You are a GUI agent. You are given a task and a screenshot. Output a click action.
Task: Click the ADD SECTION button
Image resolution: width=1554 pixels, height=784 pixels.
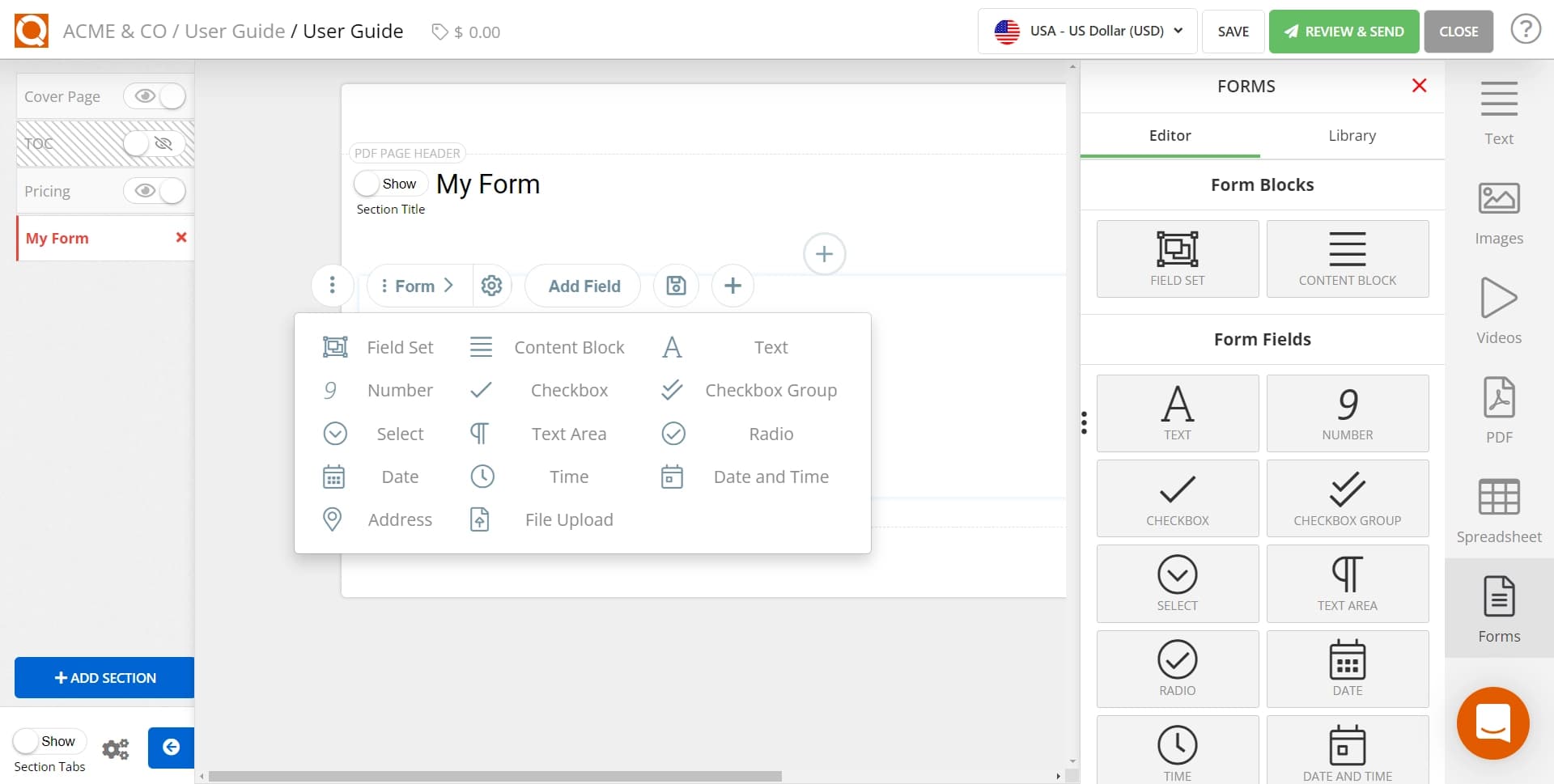tap(103, 677)
